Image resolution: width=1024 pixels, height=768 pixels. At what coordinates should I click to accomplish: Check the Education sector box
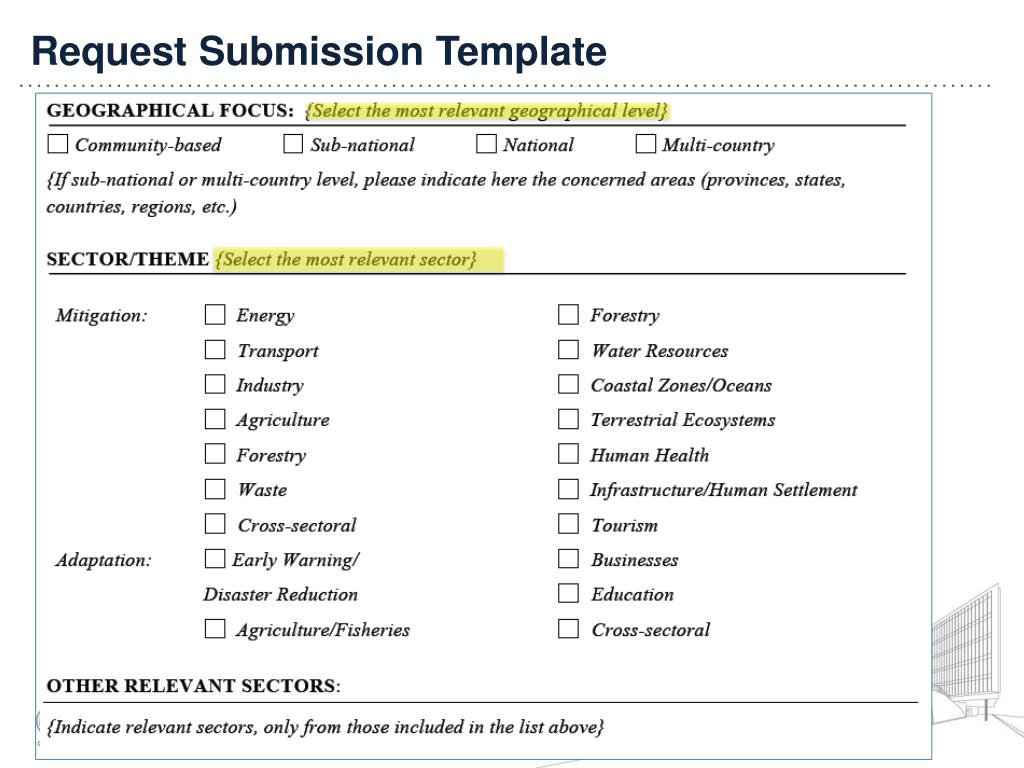point(568,594)
